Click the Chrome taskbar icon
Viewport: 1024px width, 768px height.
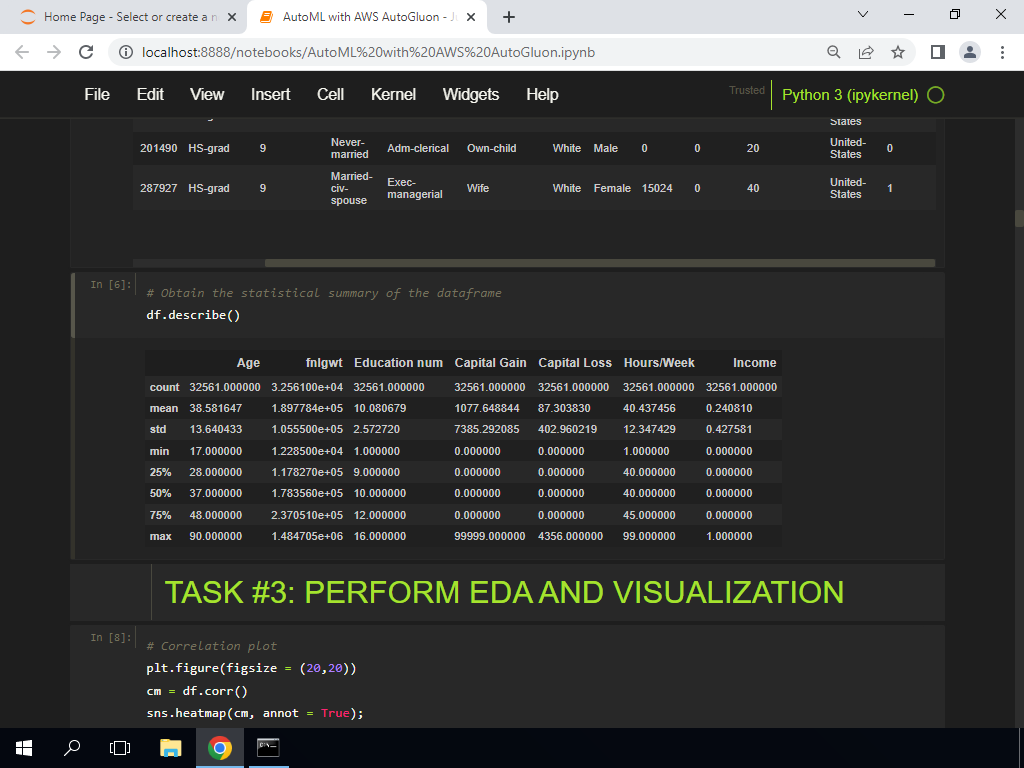(219, 748)
